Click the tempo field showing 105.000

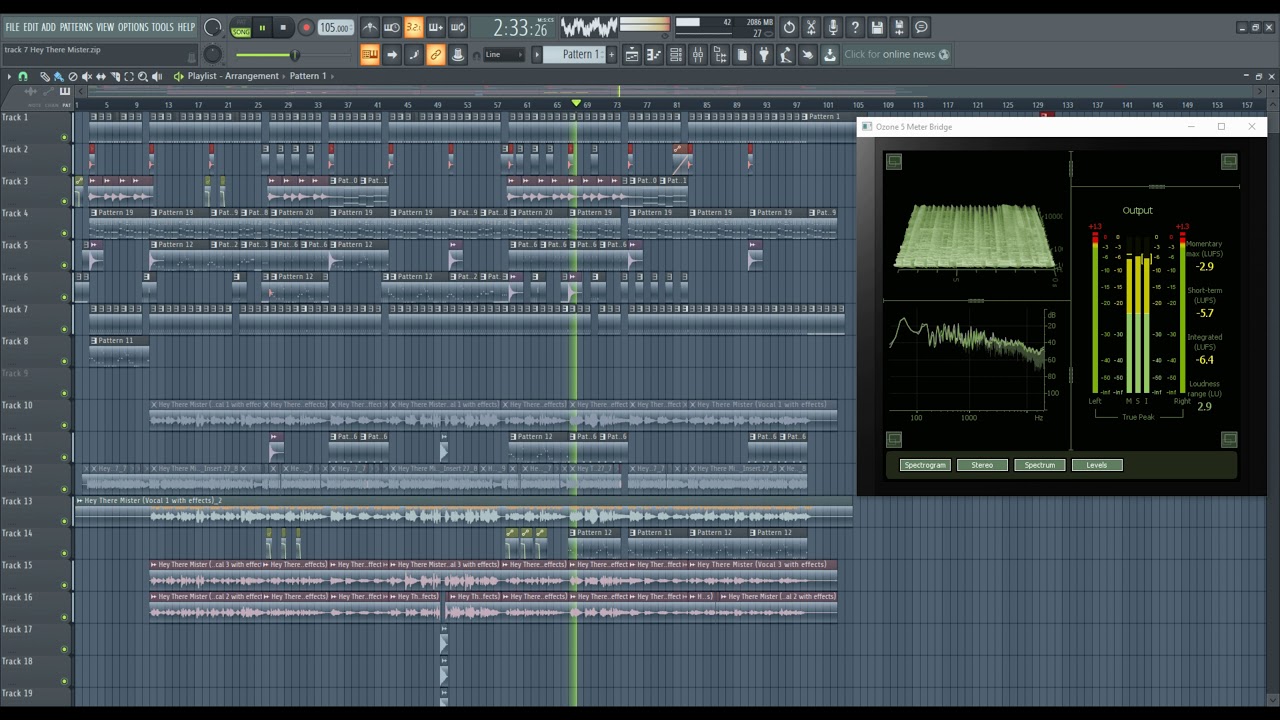(x=335, y=28)
